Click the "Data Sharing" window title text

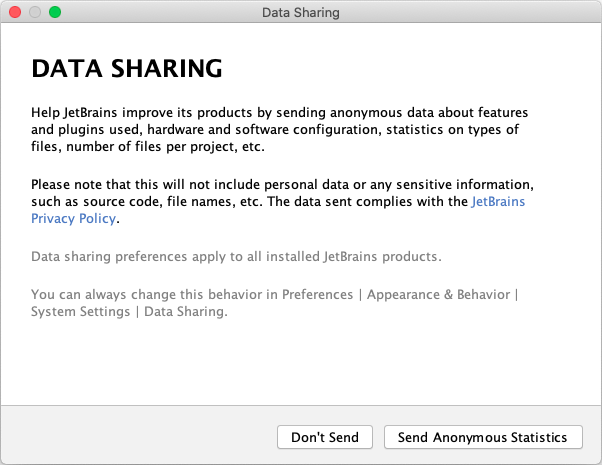click(x=300, y=13)
